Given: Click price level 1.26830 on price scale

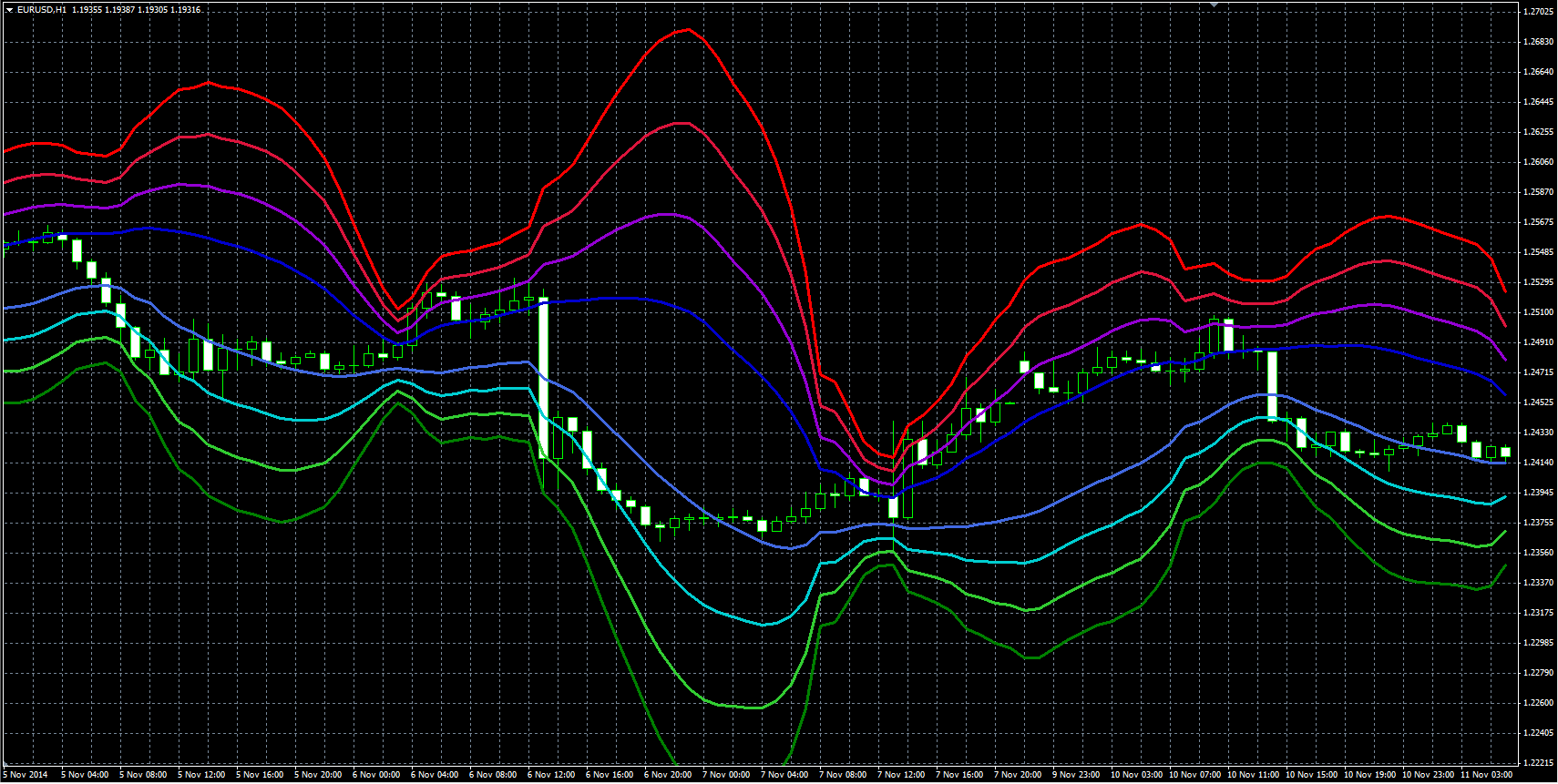Looking at the screenshot, I should coord(1538,42).
